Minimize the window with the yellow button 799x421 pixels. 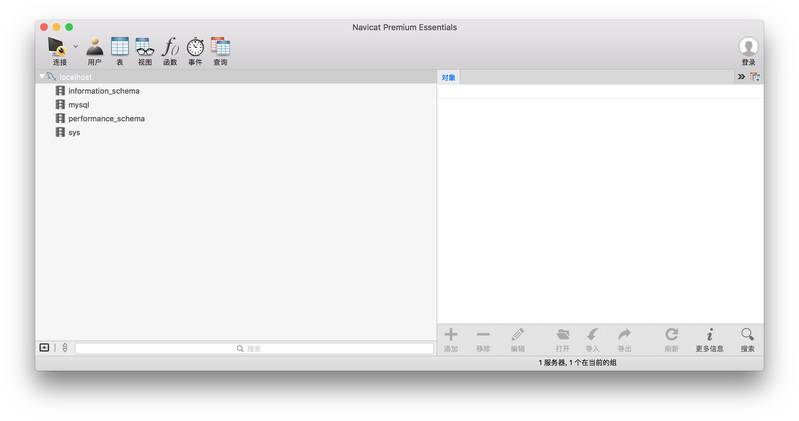coord(57,27)
